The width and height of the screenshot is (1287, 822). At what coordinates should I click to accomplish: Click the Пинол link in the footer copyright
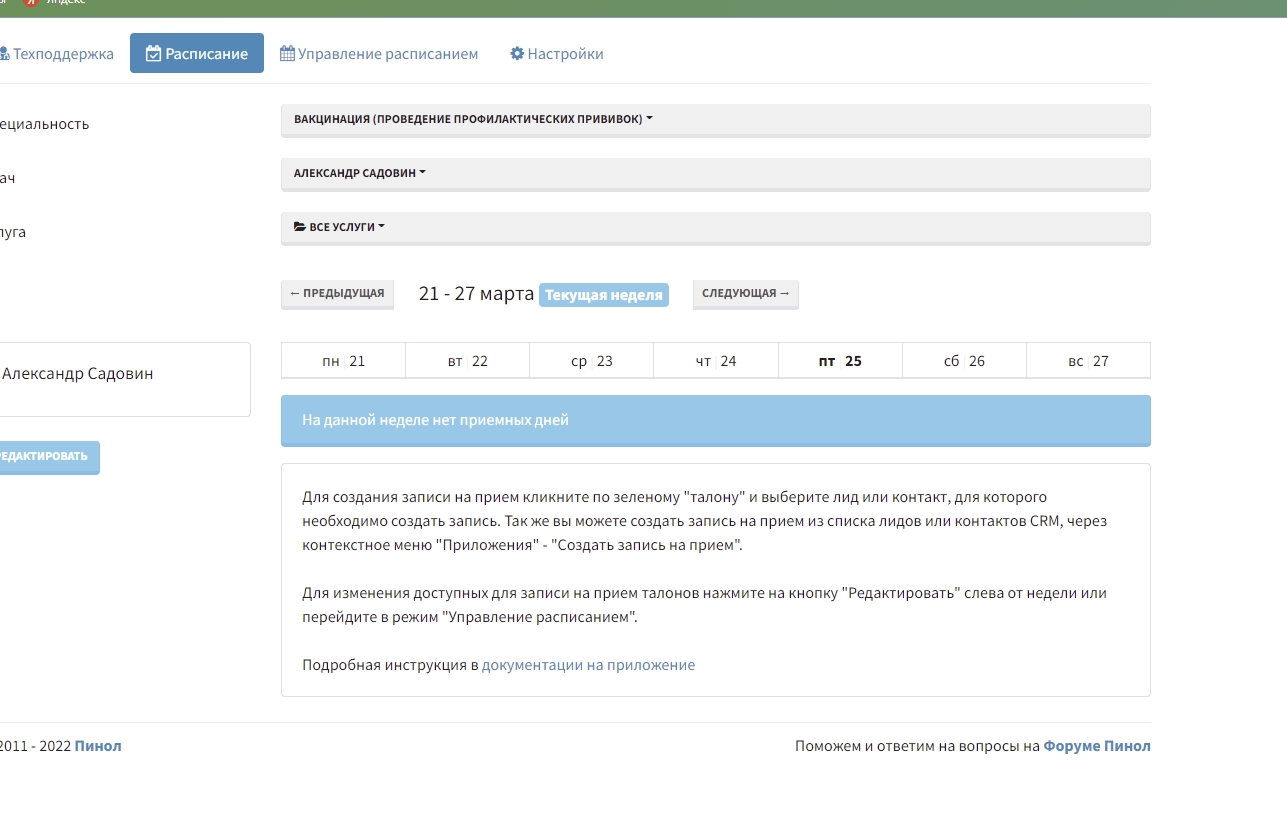(98, 746)
